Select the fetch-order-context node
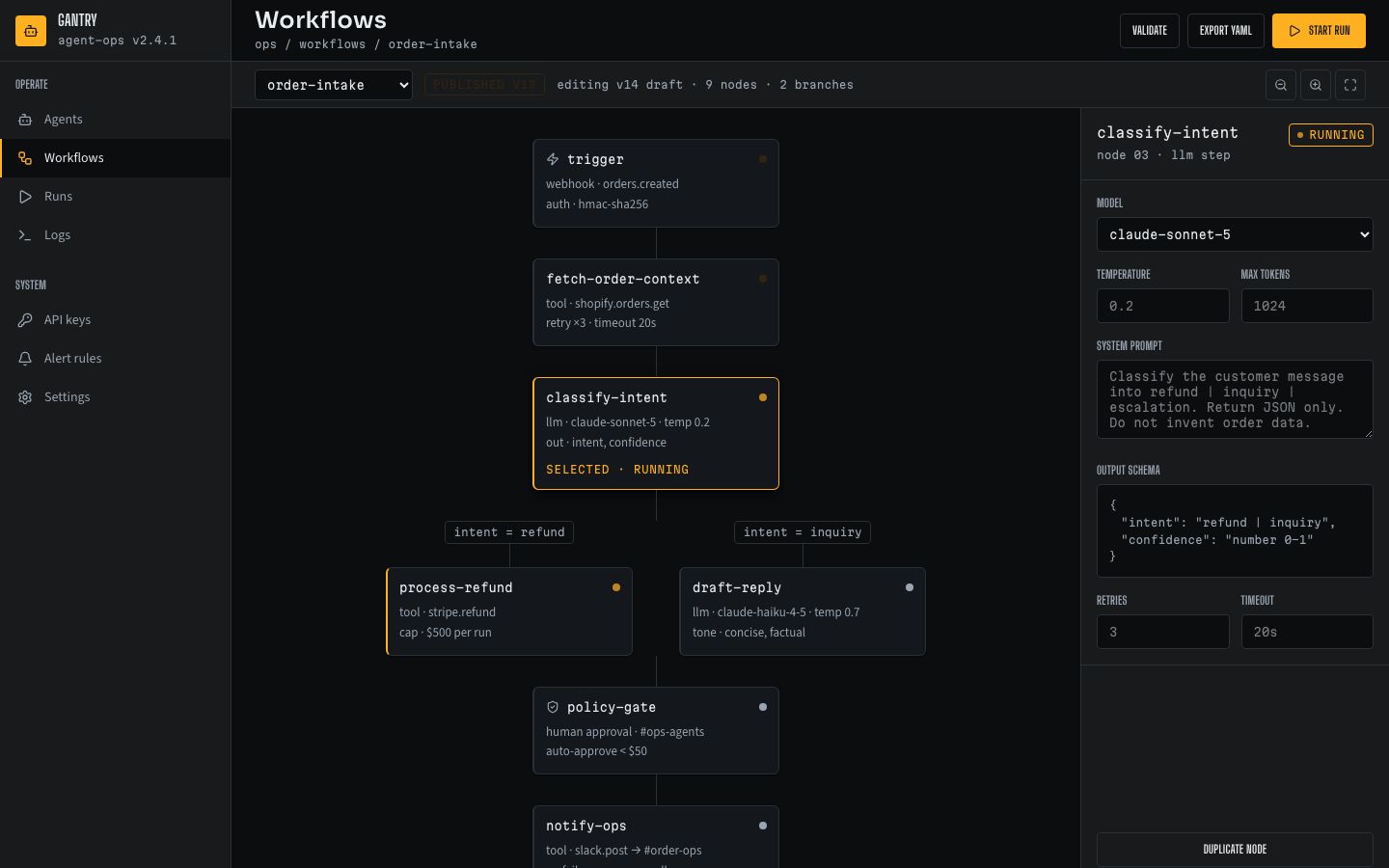The image size is (1389, 868). pos(656,302)
